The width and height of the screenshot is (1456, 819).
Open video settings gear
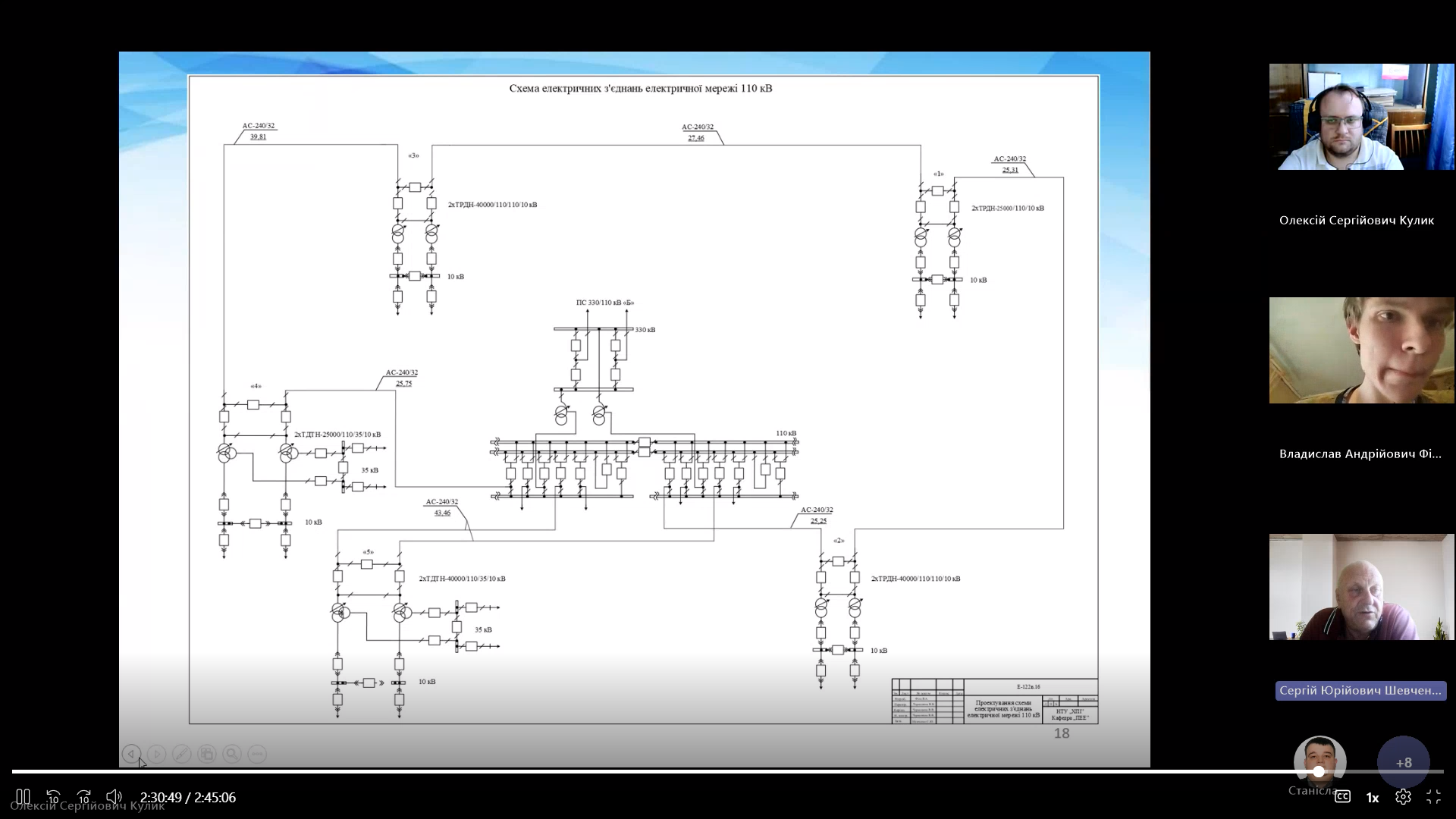coord(1403,797)
